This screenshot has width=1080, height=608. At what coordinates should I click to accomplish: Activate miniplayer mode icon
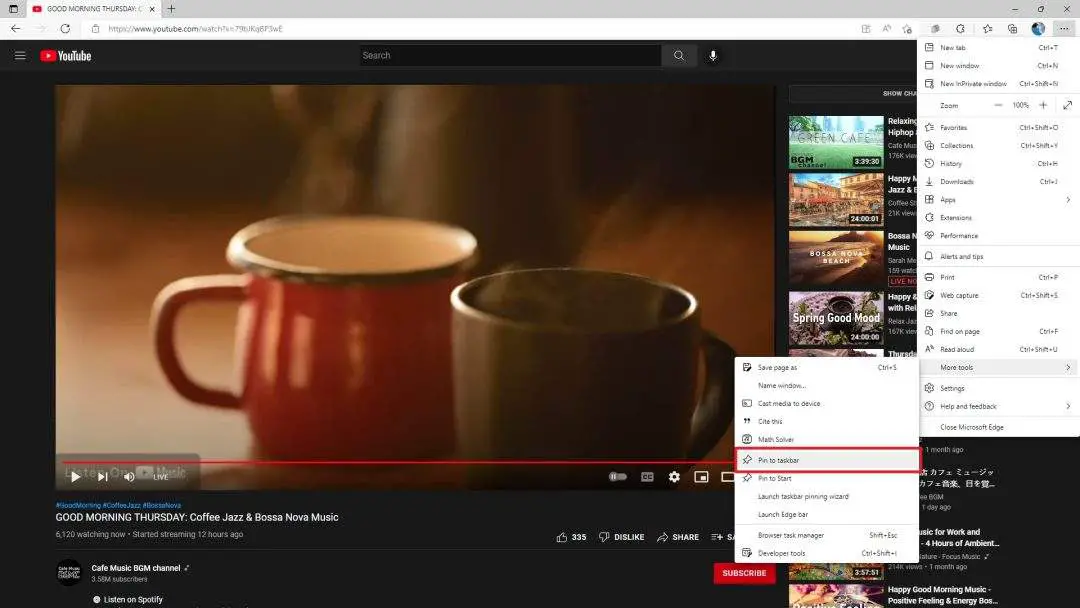(x=702, y=477)
